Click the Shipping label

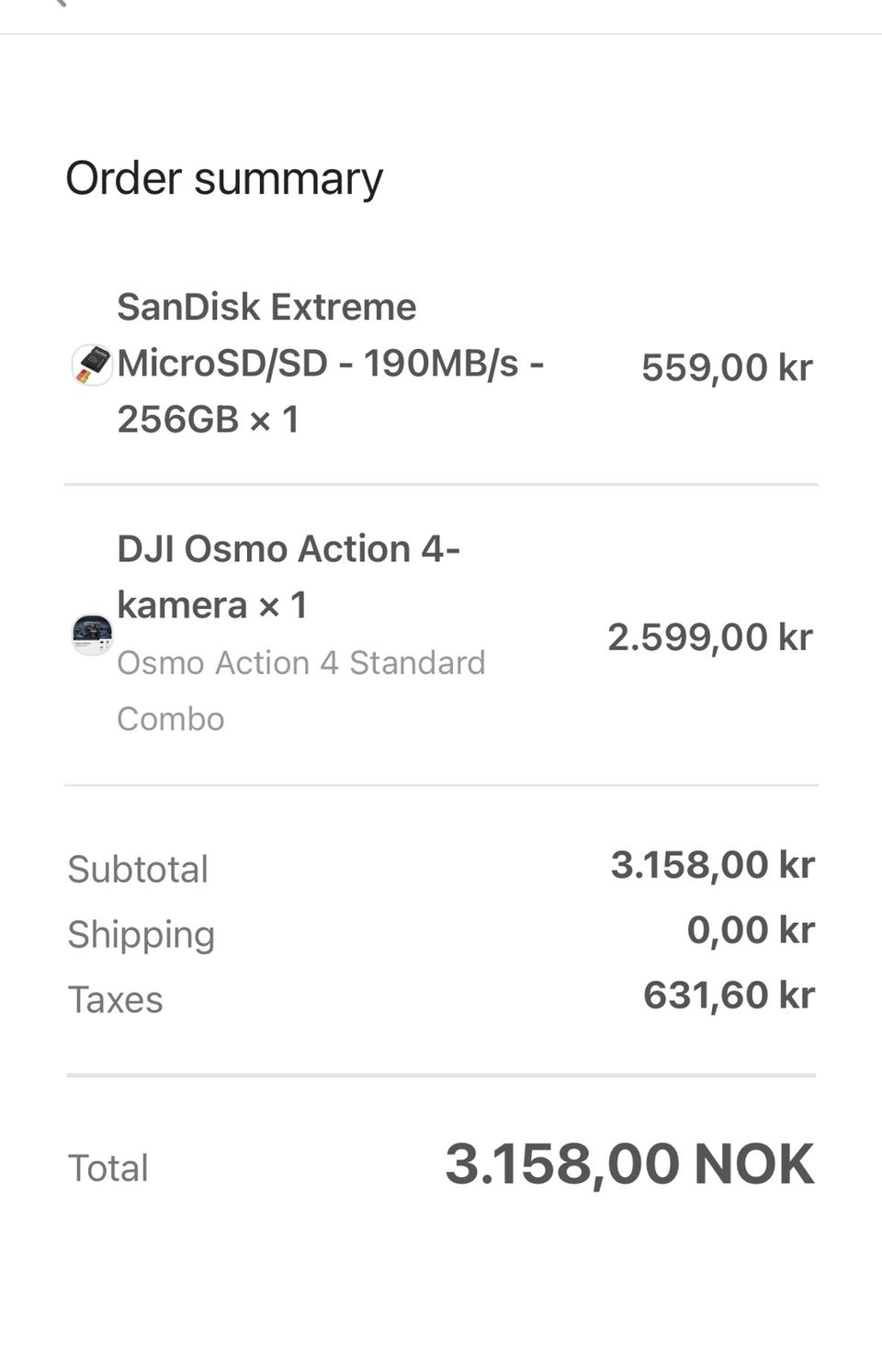pyautogui.click(x=141, y=934)
